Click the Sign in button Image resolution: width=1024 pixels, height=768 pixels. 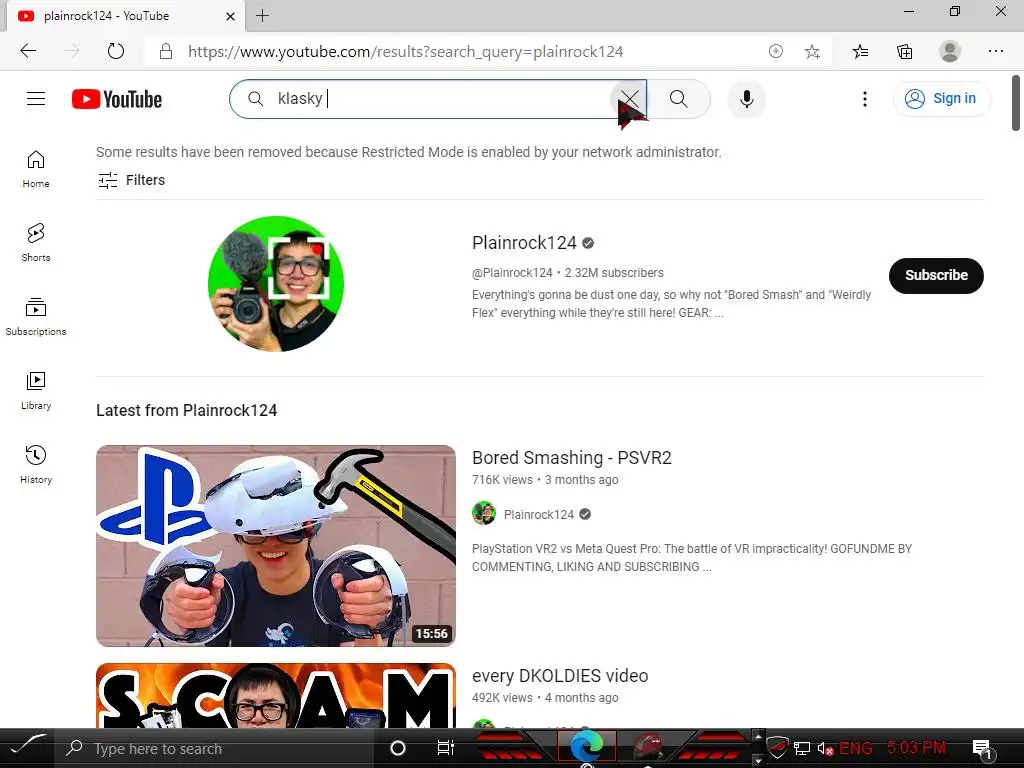pyautogui.click(x=941, y=99)
